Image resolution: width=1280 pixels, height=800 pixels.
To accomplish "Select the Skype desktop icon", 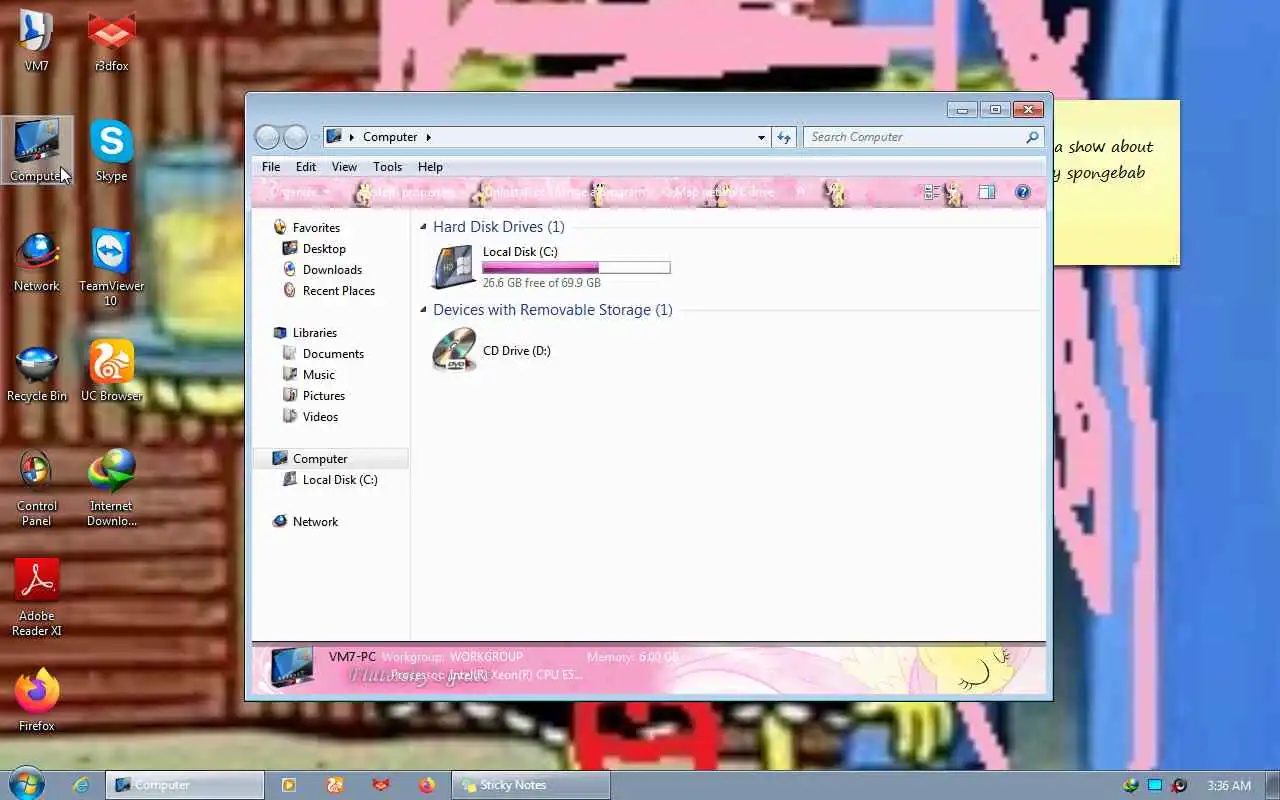I will (111, 152).
